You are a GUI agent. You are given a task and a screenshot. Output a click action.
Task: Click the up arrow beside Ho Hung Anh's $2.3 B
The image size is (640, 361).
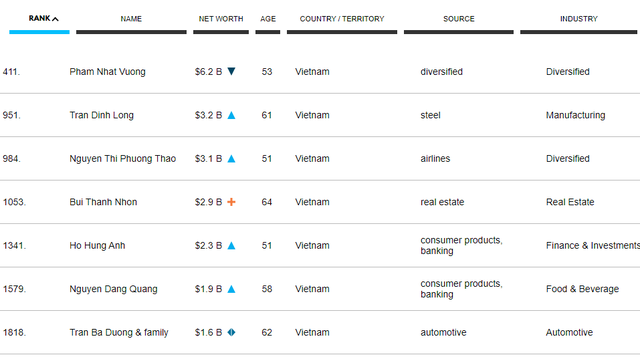click(231, 245)
